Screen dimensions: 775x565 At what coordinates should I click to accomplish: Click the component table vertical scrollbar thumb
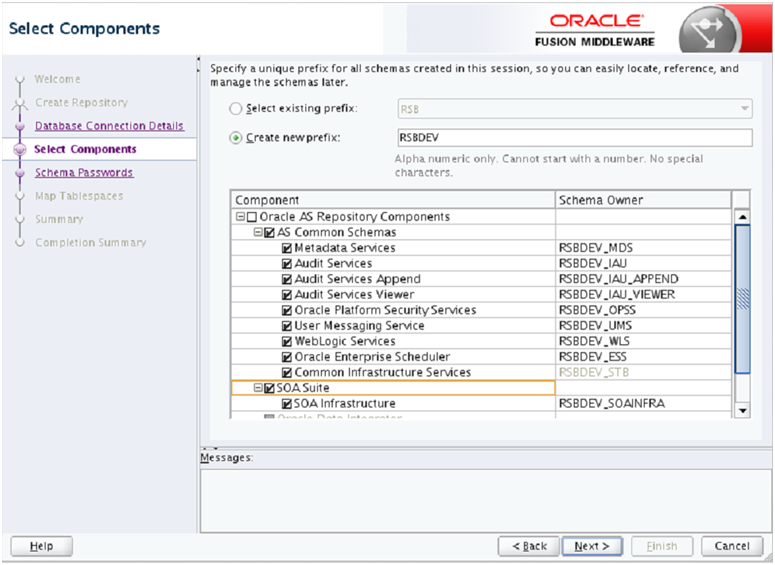742,299
